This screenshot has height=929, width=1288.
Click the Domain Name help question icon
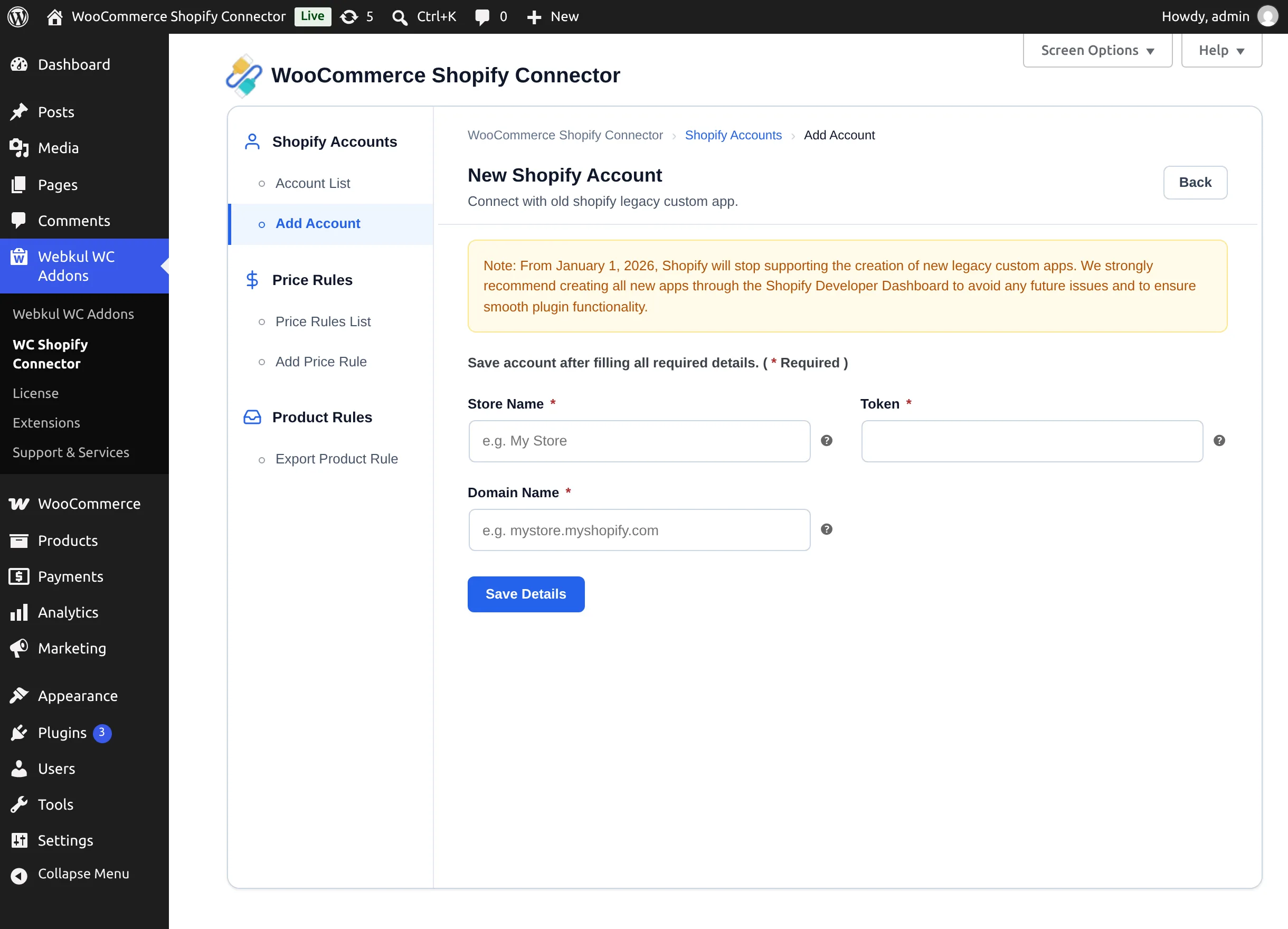827,529
